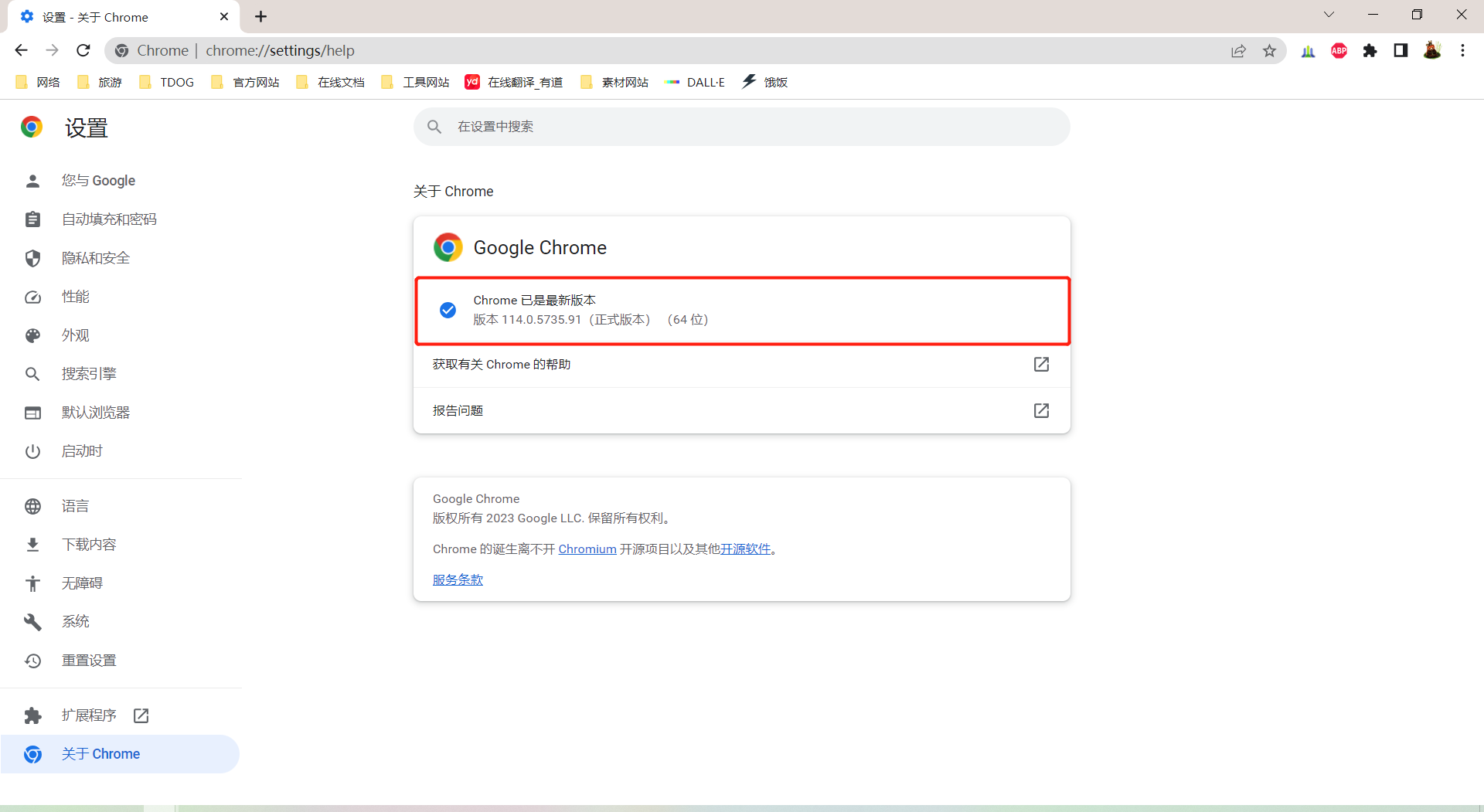Viewport: 1484px width, 812px height.
Task: Open Chrome three-dot menu
Action: click(1462, 50)
